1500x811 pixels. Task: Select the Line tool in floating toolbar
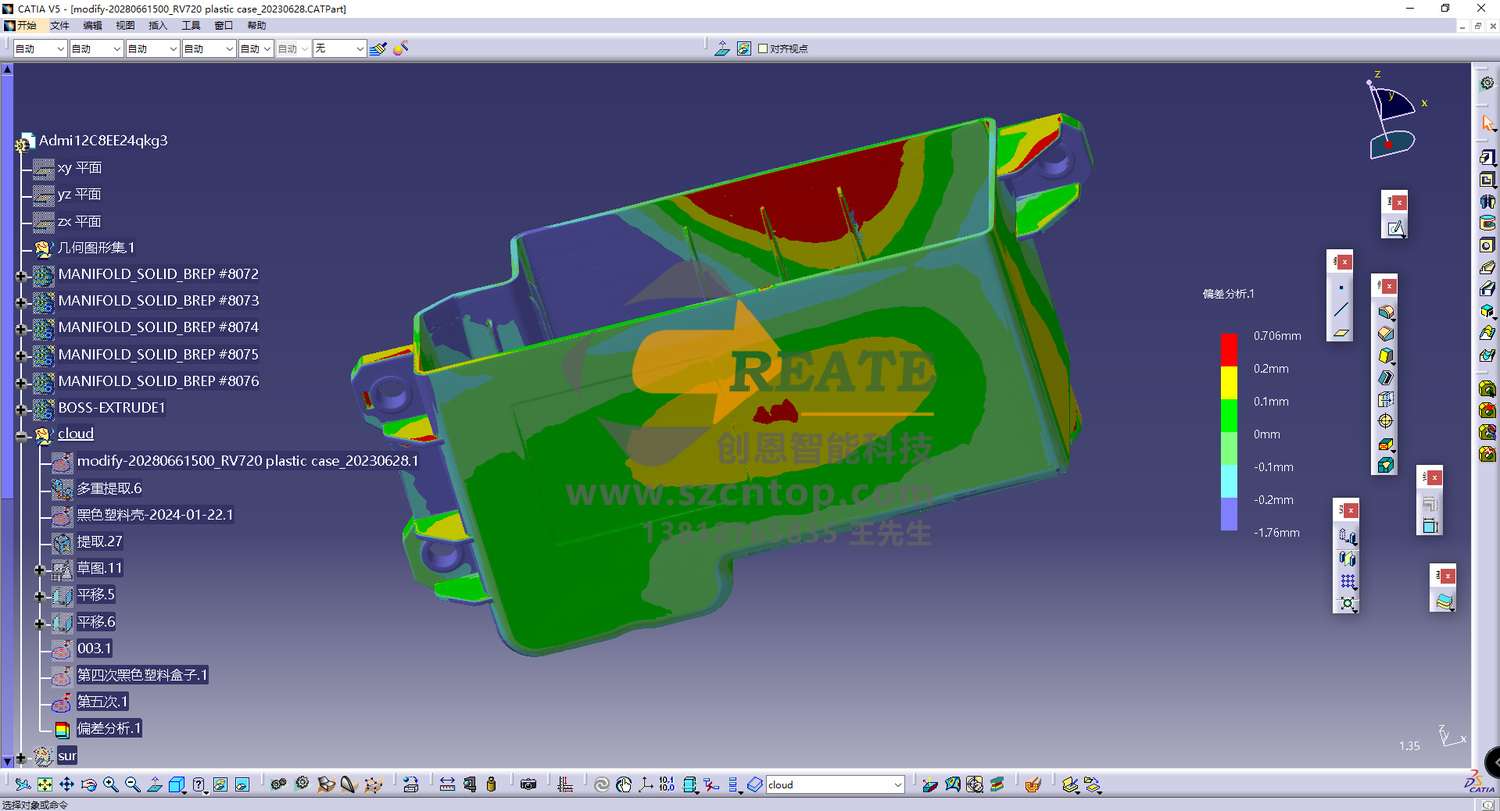click(x=1340, y=309)
